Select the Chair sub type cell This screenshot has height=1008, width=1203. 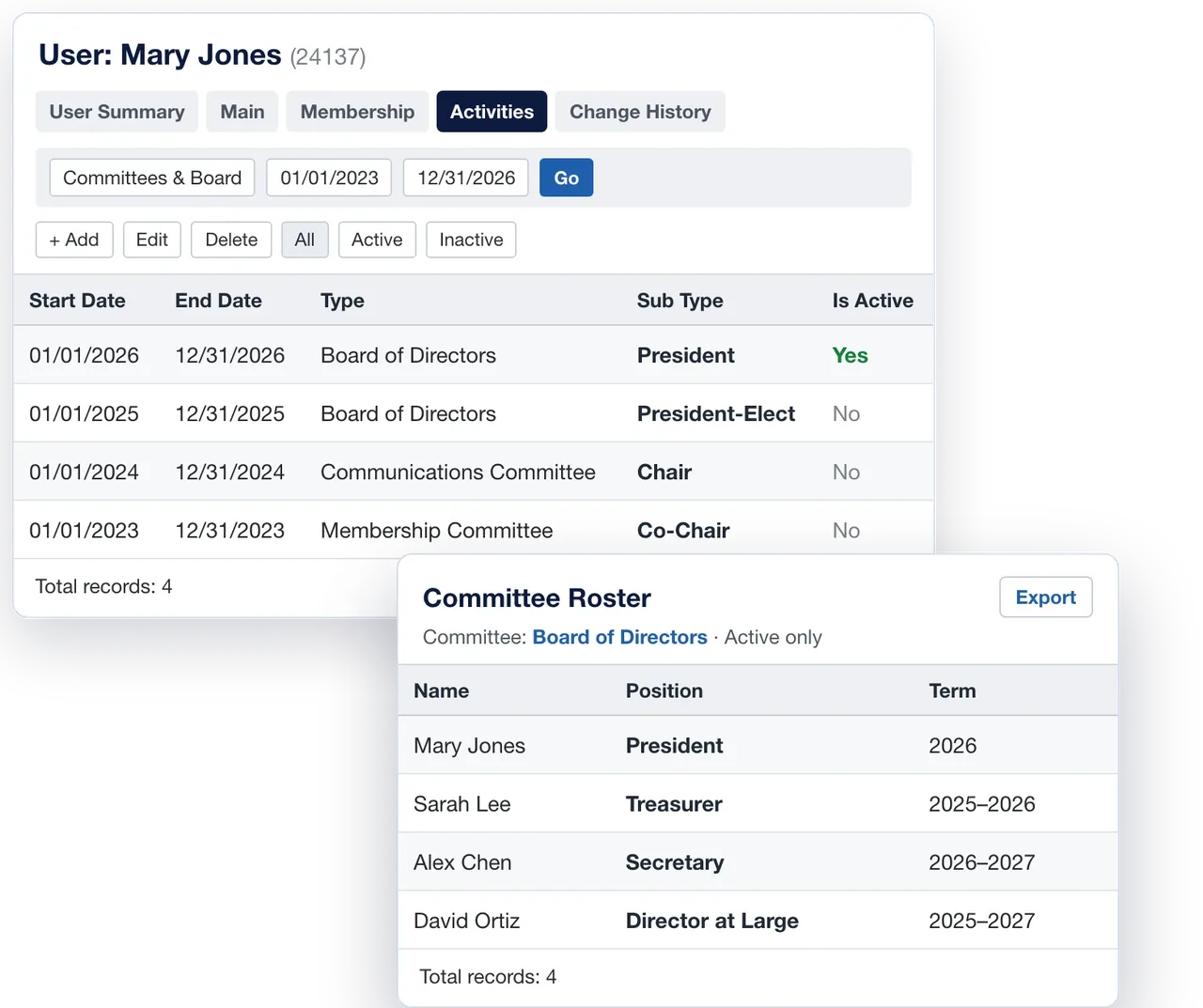point(664,472)
